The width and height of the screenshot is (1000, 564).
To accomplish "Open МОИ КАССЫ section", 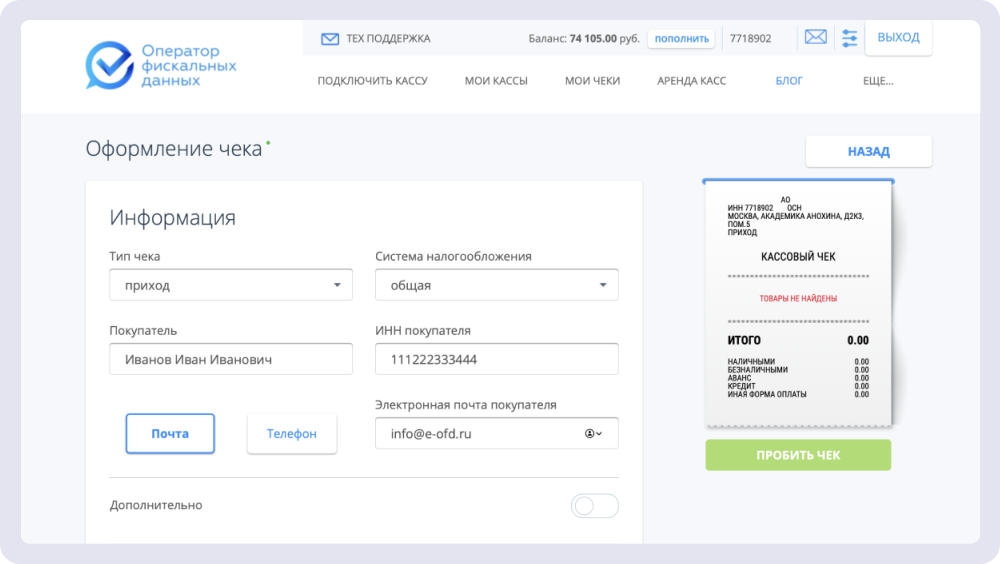I will click(x=496, y=81).
